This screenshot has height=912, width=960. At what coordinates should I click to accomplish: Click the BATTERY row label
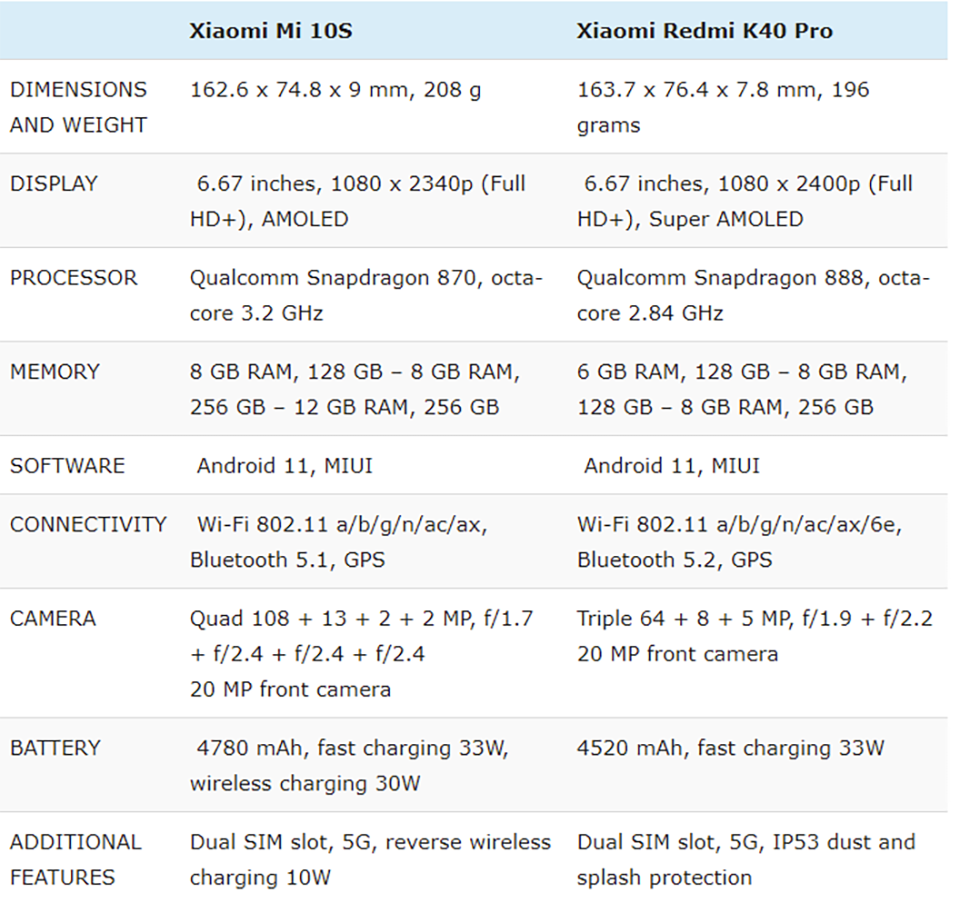pyautogui.click(x=55, y=748)
